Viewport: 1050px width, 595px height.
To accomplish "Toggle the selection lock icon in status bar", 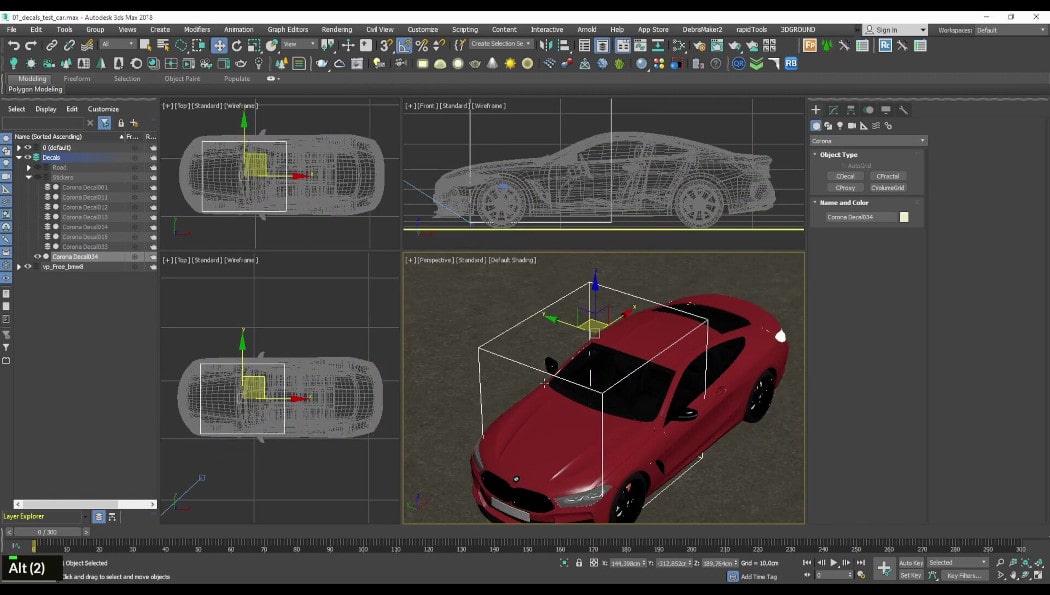I will [x=579, y=563].
